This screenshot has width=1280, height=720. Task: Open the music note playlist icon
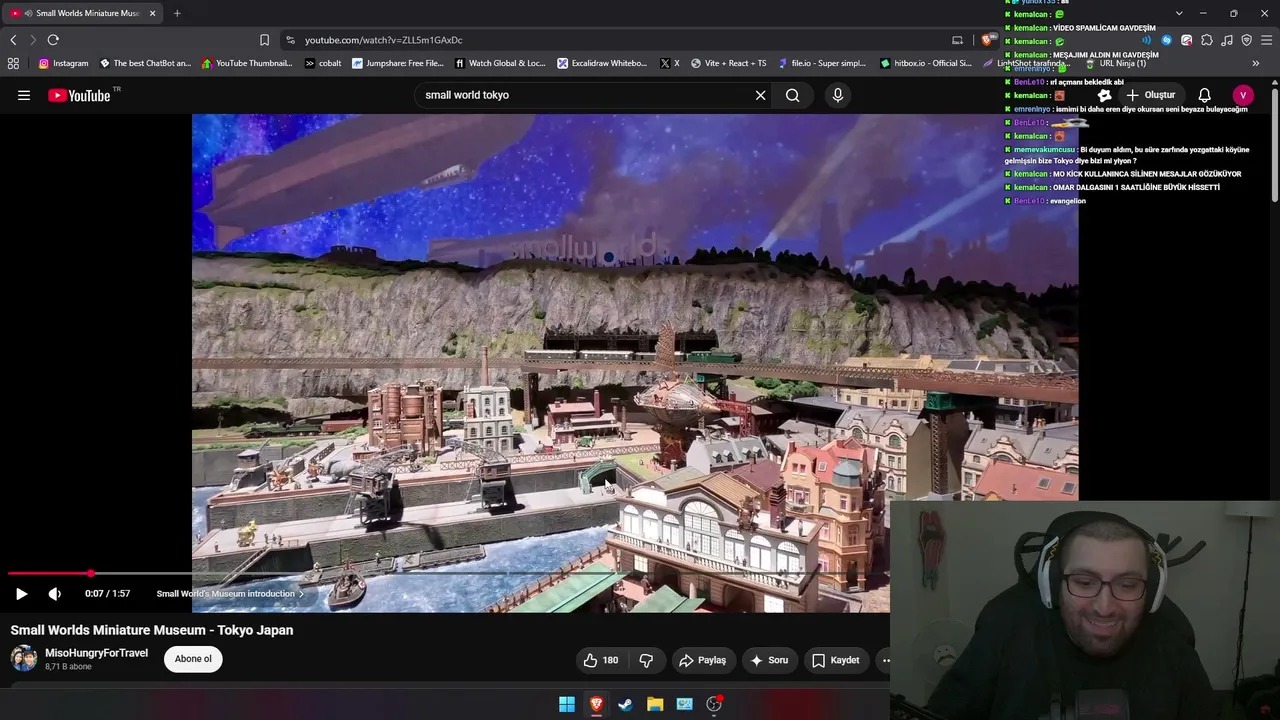[1227, 40]
